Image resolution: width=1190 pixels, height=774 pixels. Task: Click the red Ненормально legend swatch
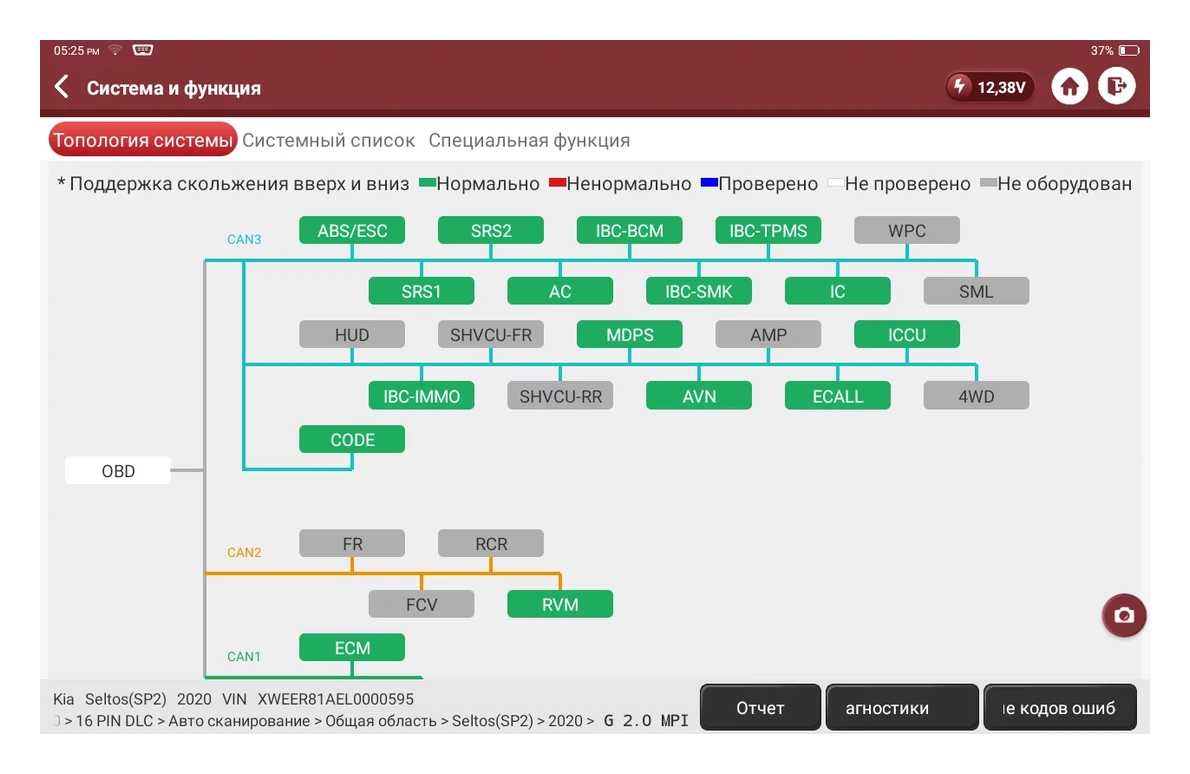557,182
